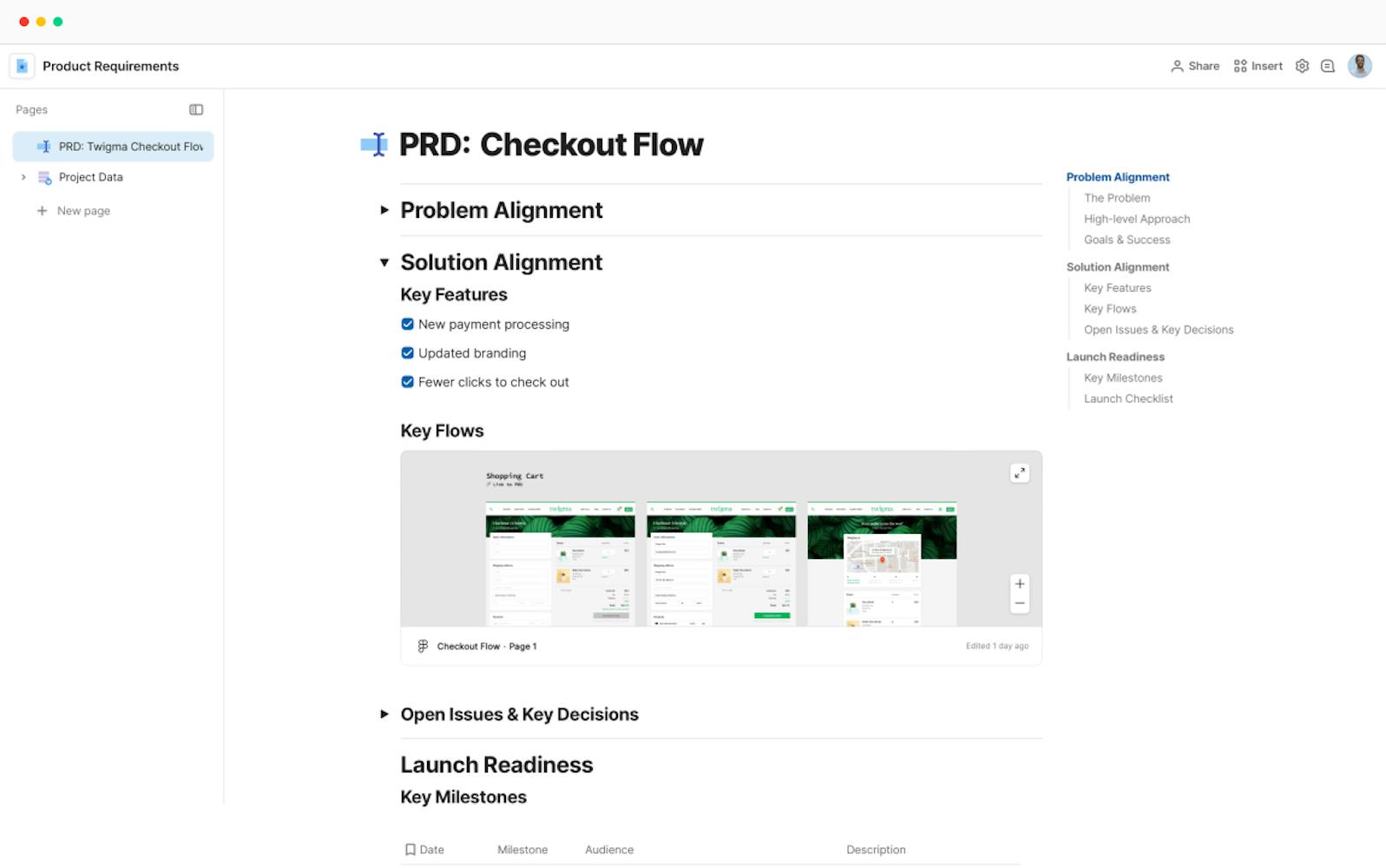Open the user profile avatar
This screenshot has width=1386, height=868.
click(x=1359, y=66)
